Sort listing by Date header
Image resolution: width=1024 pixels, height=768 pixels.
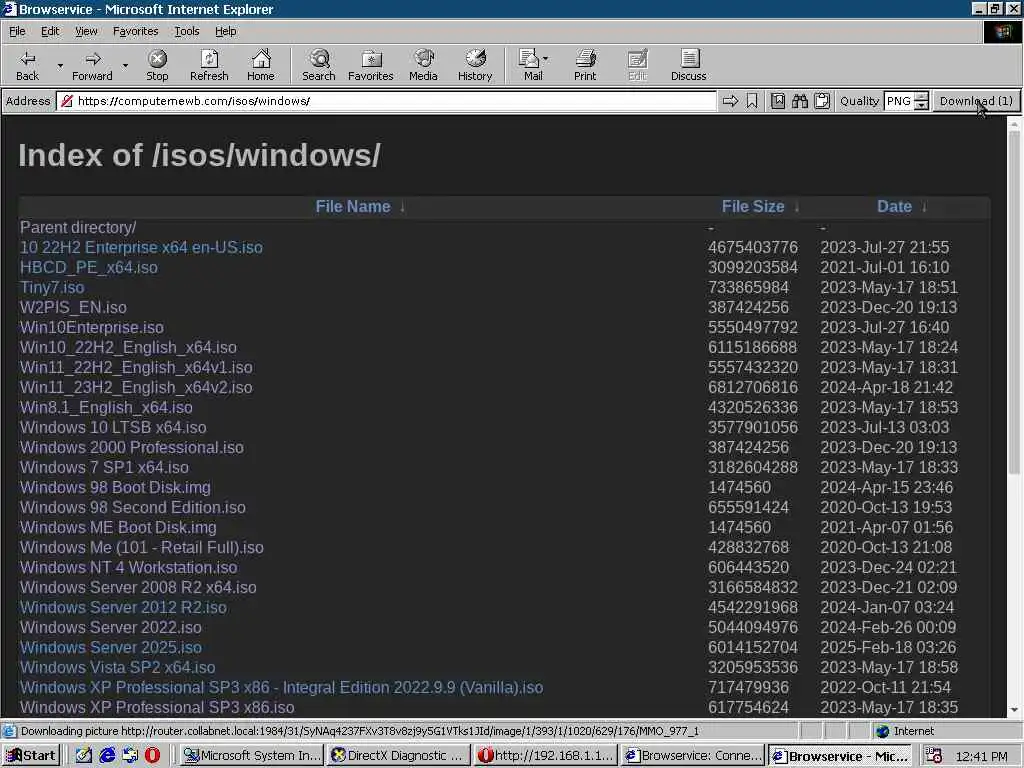(x=894, y=206)
